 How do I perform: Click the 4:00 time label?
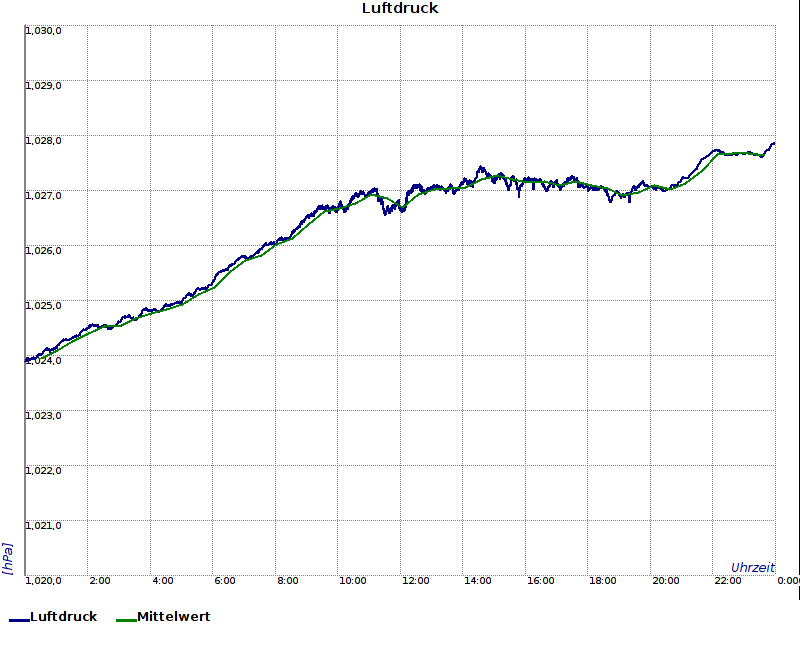click(163, 581)
